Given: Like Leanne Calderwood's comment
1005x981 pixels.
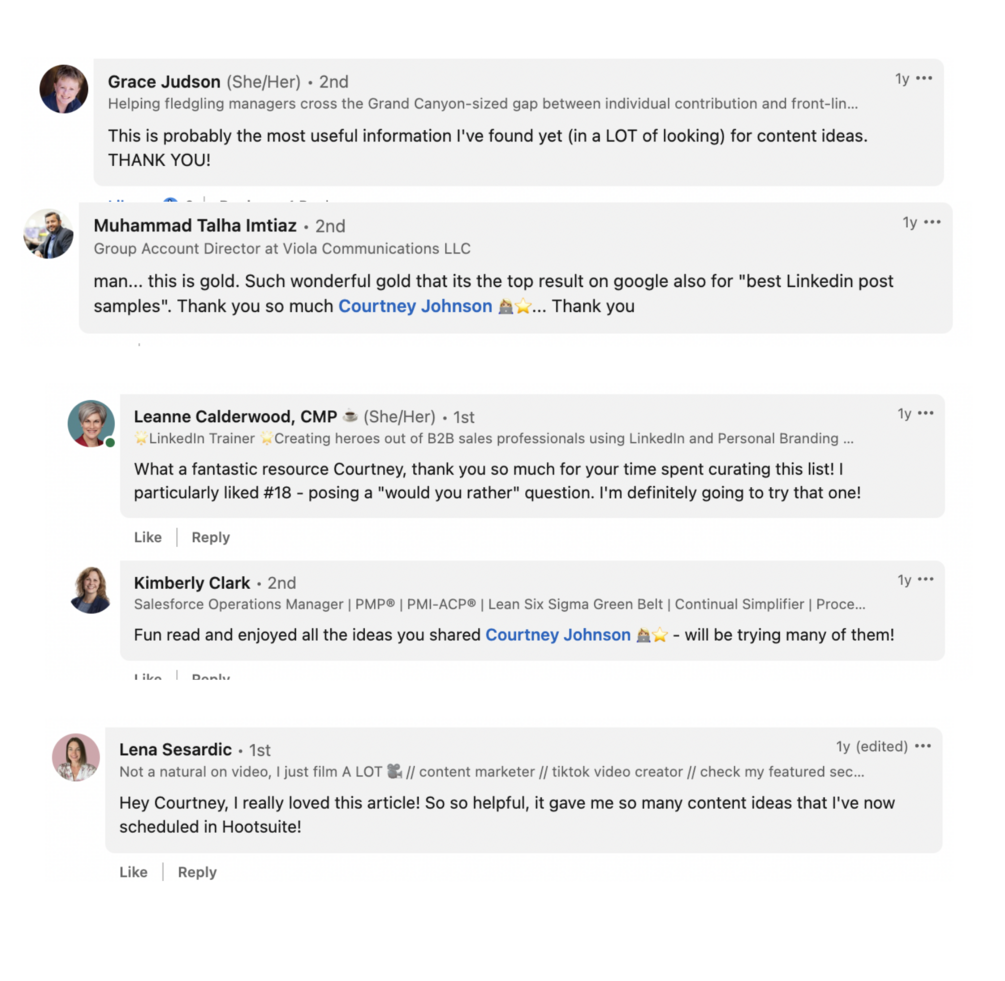Looking at the screenshot, I should (x=148, y=537).
